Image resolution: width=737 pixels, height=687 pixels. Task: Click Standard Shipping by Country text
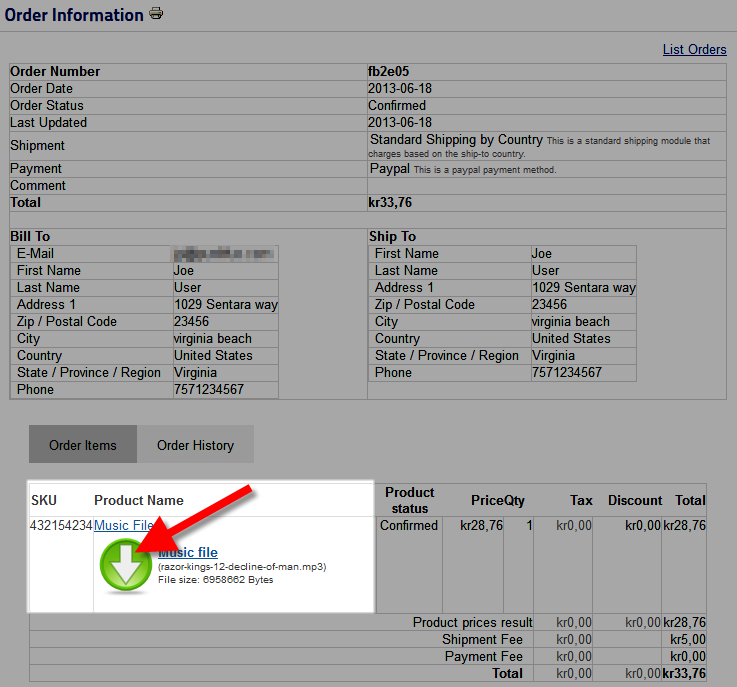click(x=456, y=140)
